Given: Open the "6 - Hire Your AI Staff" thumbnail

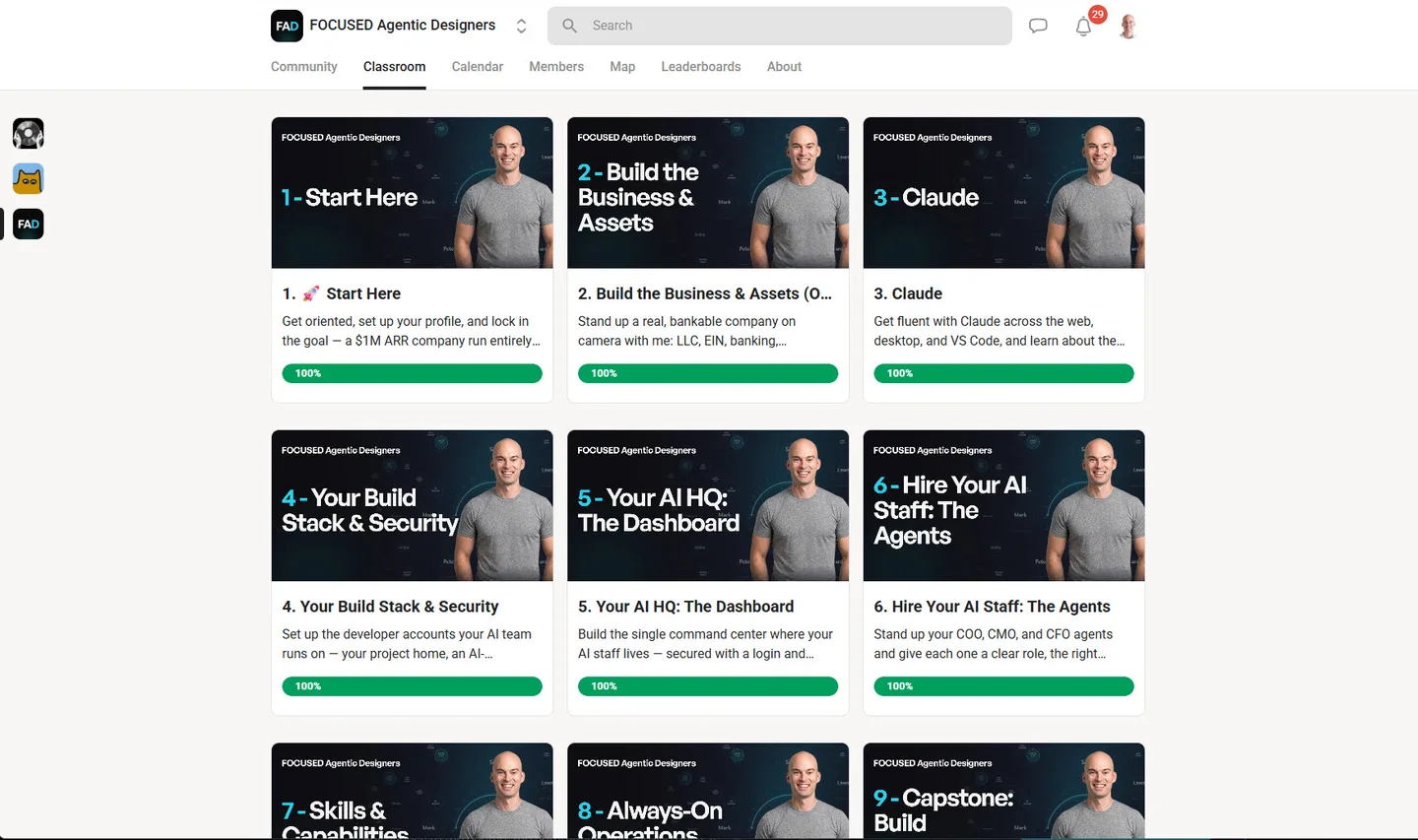Looking at the screenshot, I should click(1004, 506).
